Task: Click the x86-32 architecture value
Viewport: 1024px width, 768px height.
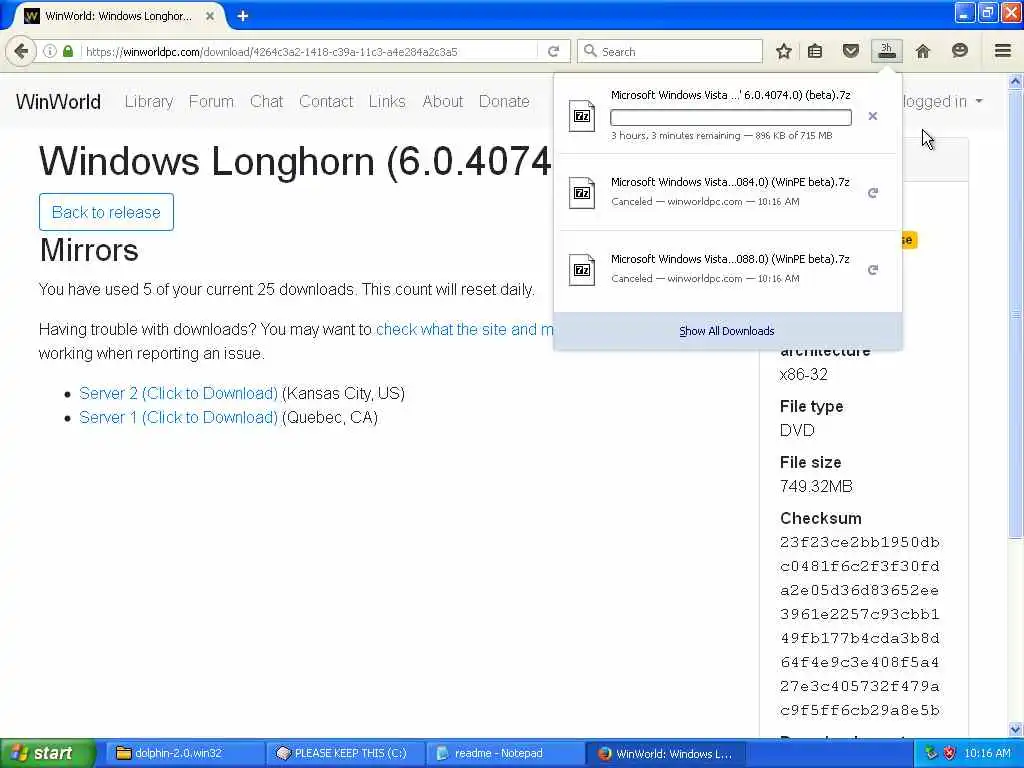Action: coord(804,374)
